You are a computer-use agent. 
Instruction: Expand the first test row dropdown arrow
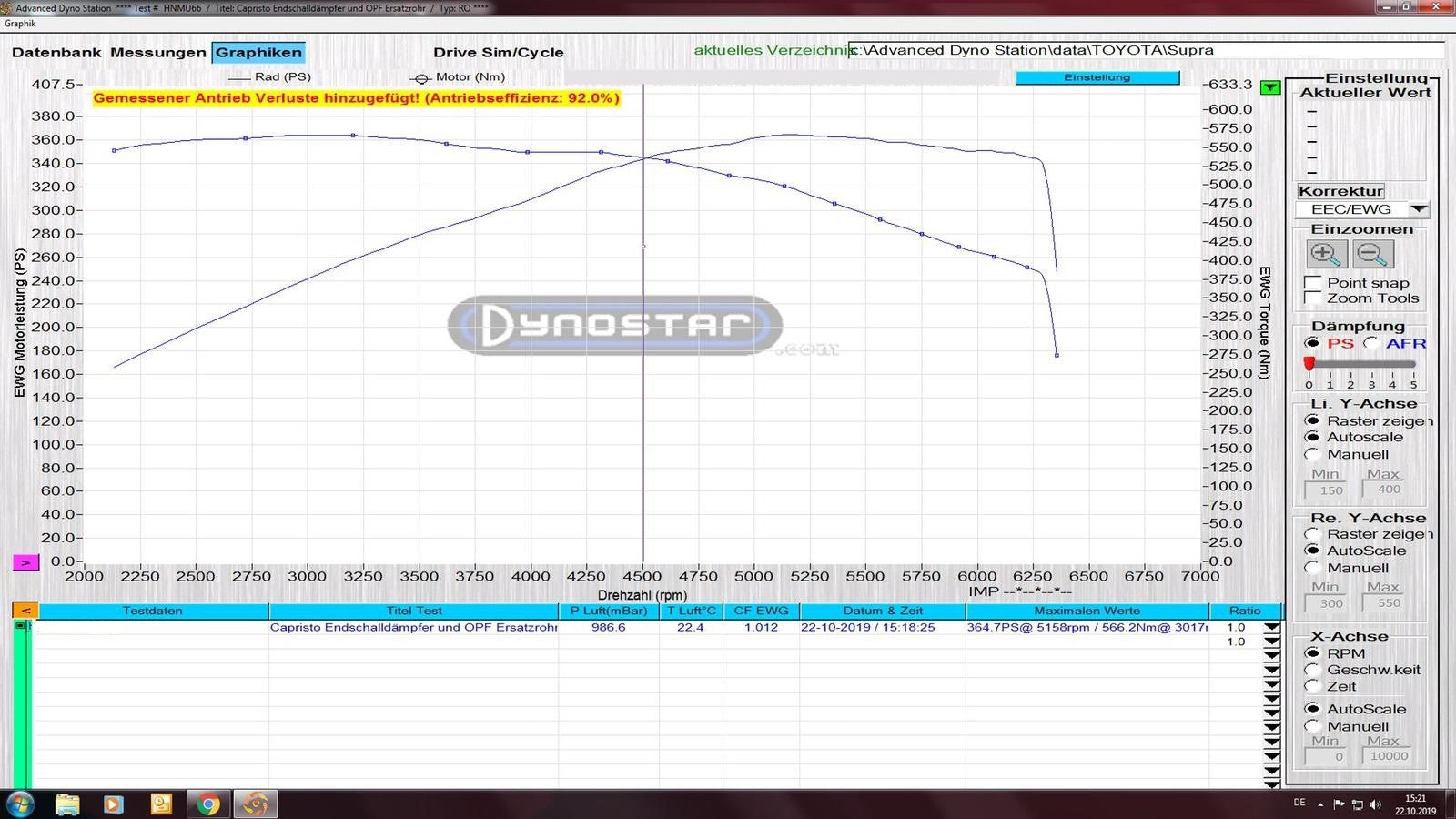tap(1271, 628)
